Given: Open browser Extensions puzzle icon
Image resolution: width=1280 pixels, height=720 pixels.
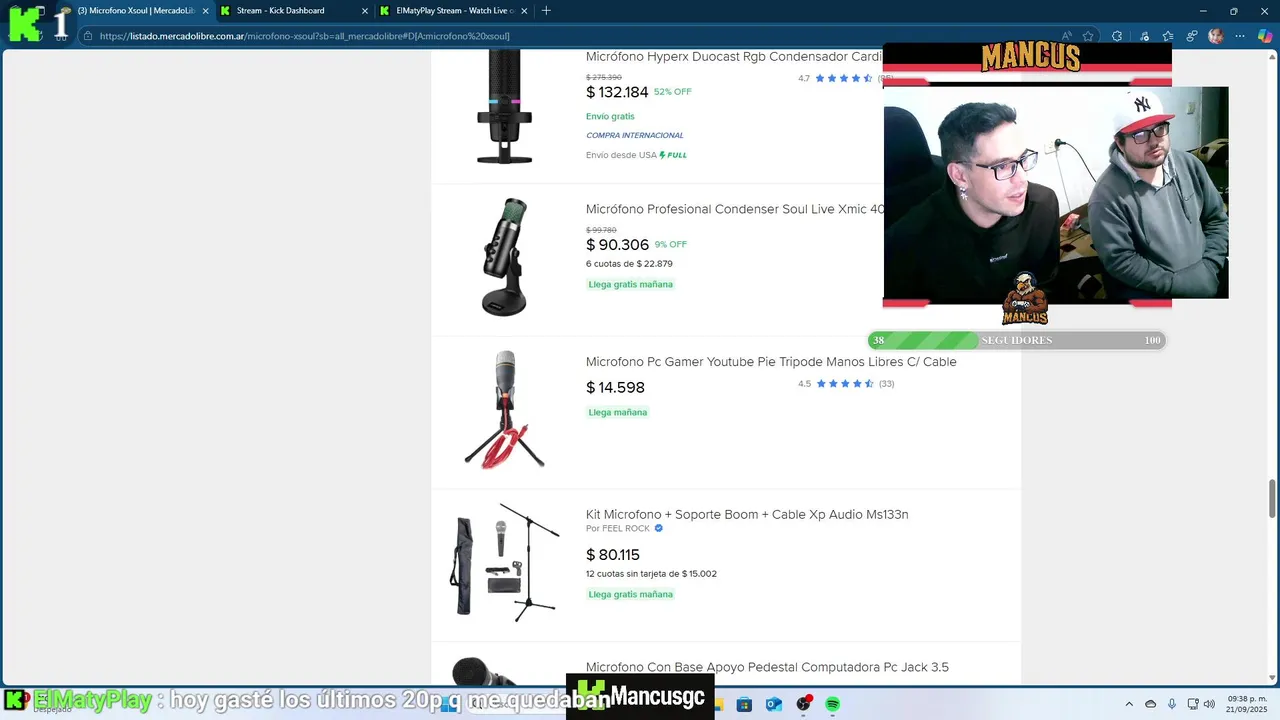Looking at the screenshot, I should pyautogui.click(x=1117, y=36).
